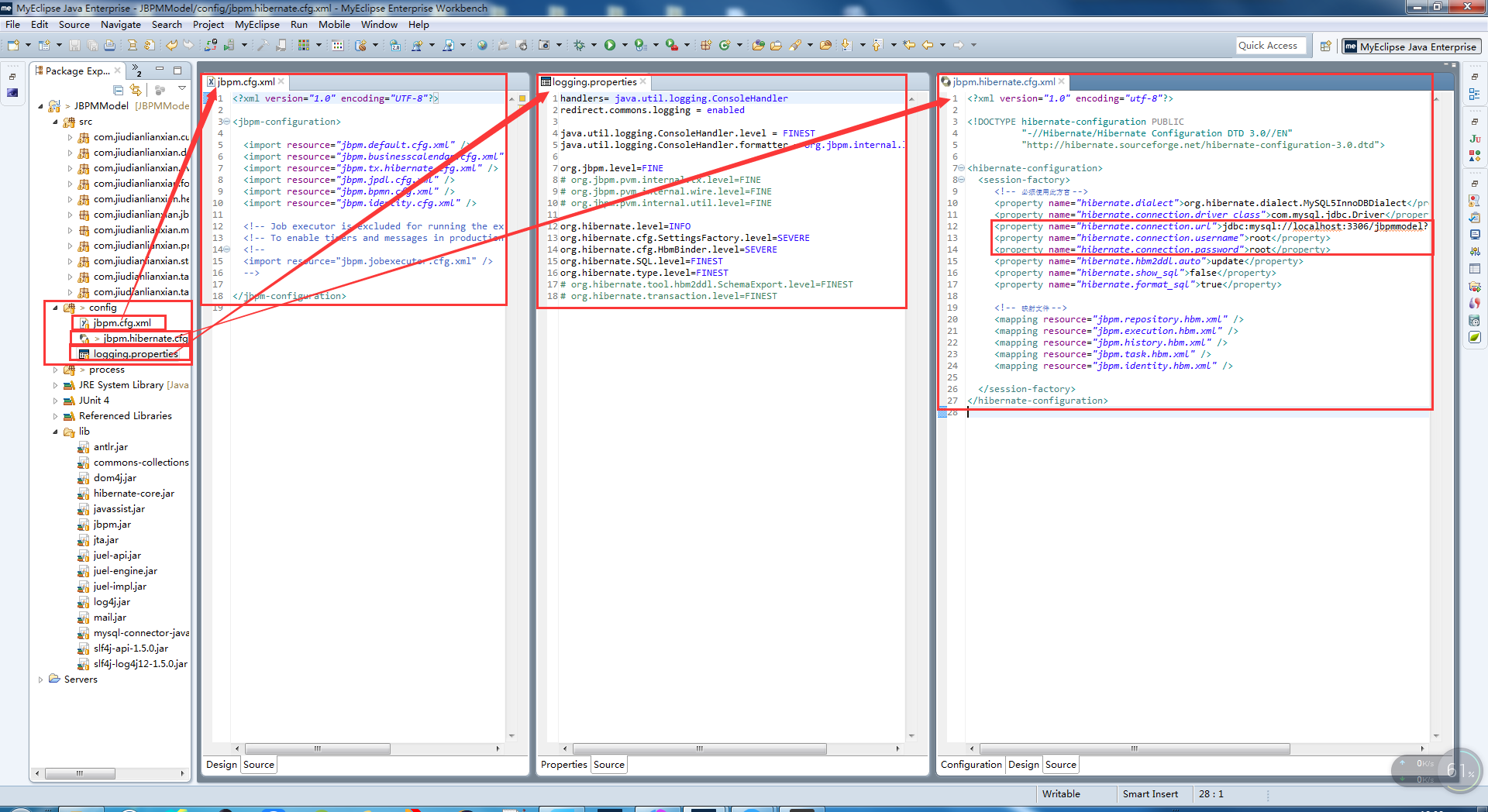Click the Save toolbar icon
Viewport: 1488px width, 812px height.
74,46
